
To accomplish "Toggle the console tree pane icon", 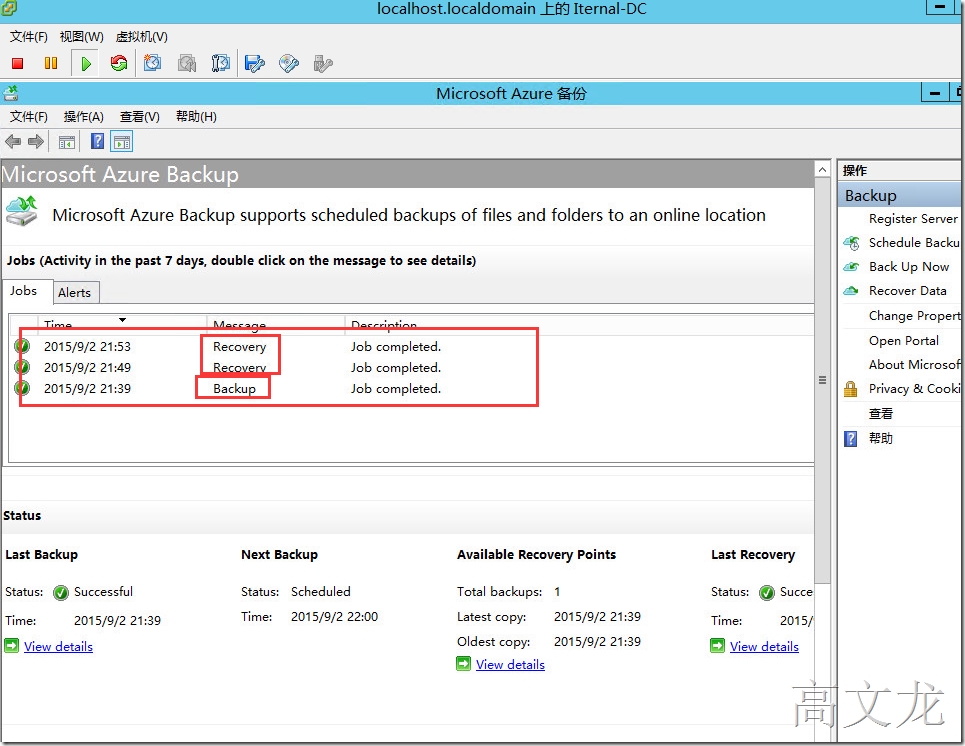I will click(66, 142).
